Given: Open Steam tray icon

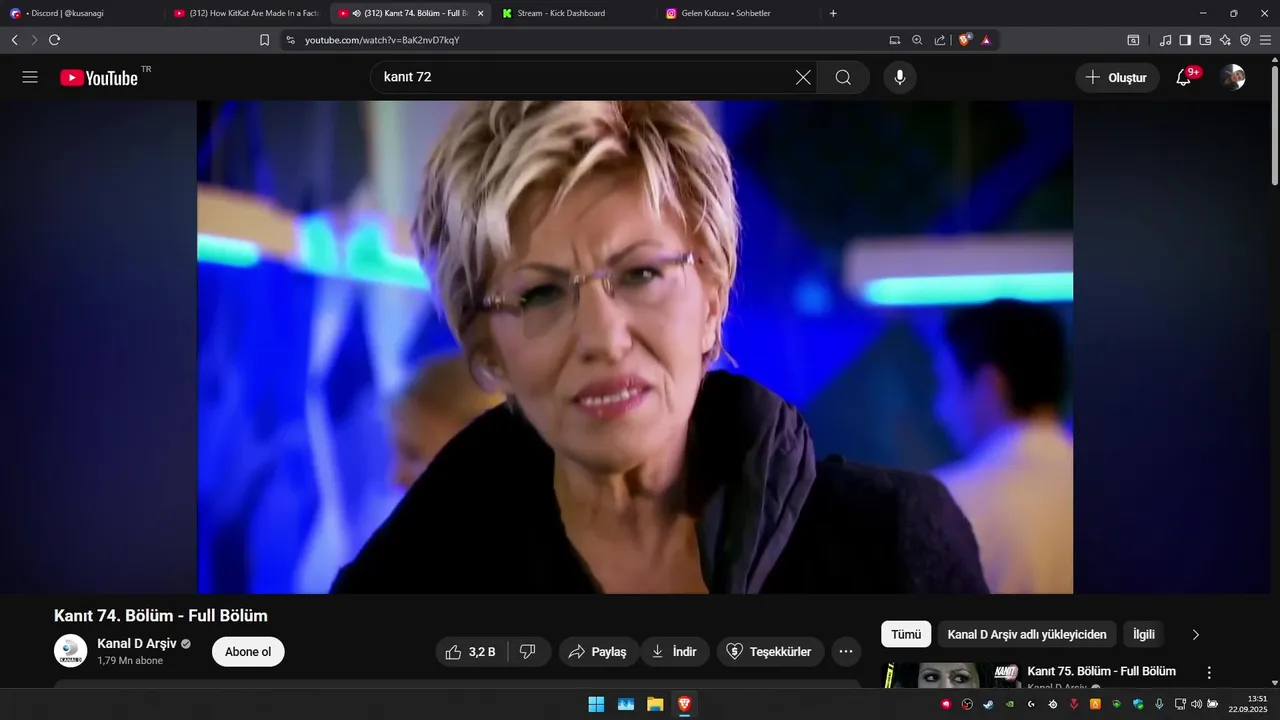Looking at the screenshot, I should tap(988, 704).
